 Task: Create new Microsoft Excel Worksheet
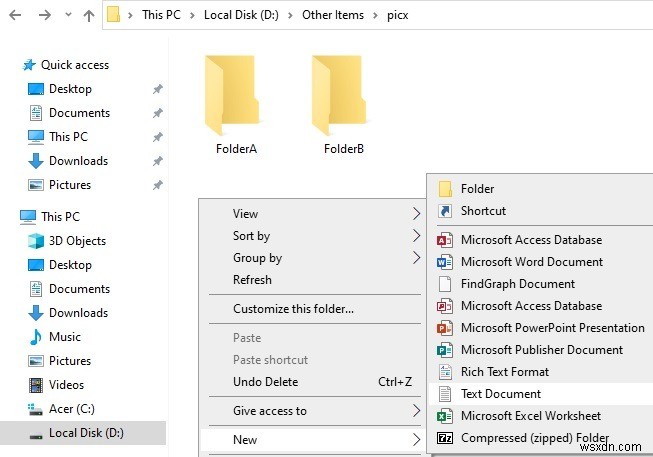click(x=541, y=416)
